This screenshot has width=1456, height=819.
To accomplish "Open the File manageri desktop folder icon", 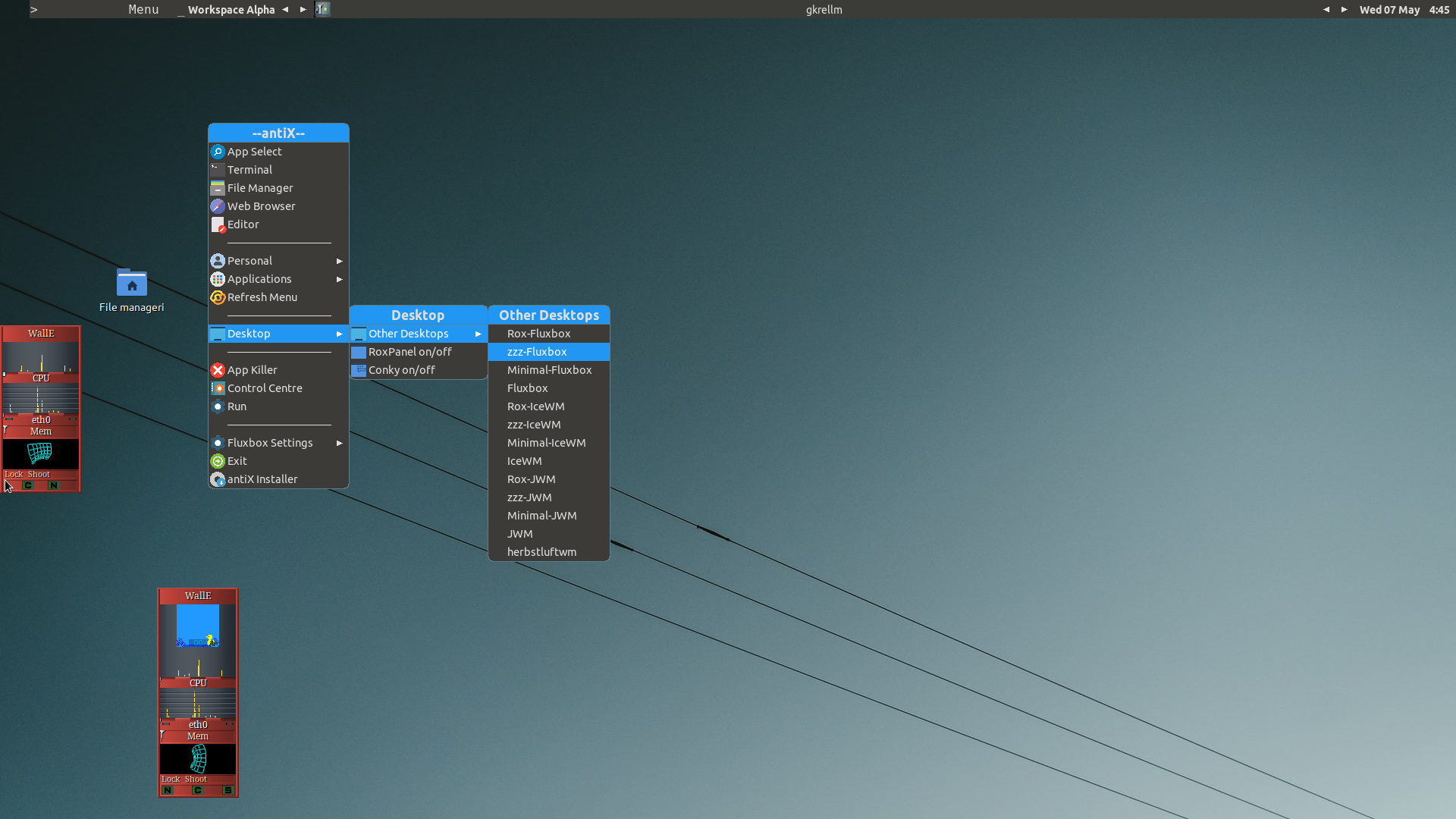I will click(x=132, y=284).
